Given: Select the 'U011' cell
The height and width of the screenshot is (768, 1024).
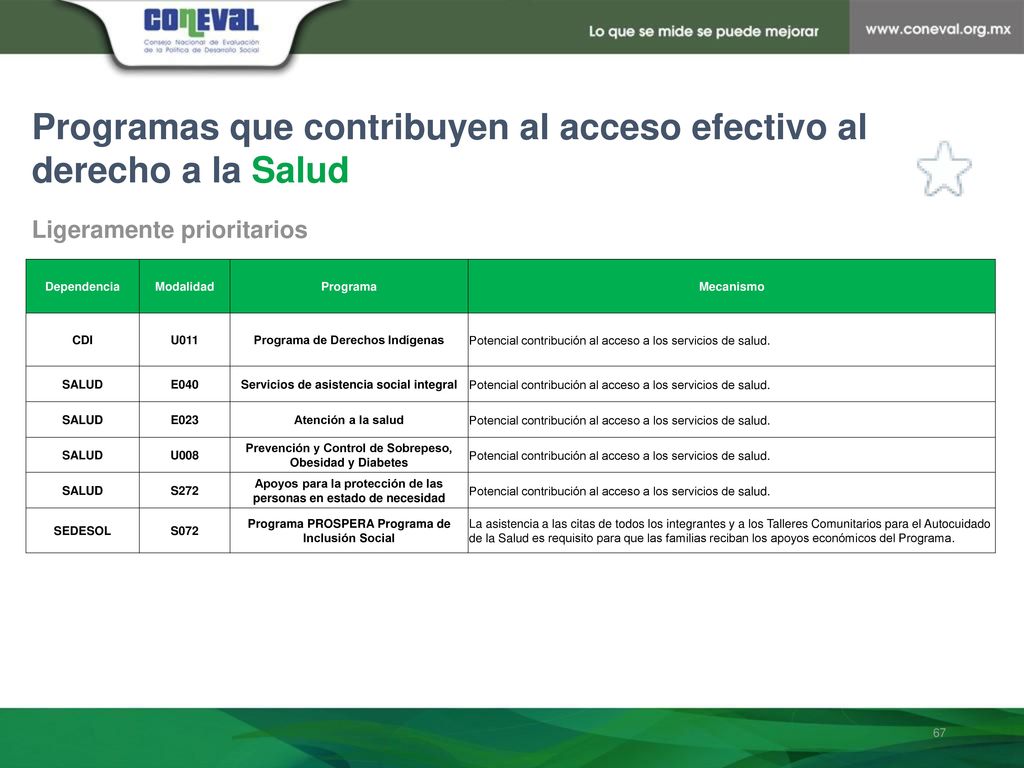Looking at the screenshot, I should click(184, 340).
